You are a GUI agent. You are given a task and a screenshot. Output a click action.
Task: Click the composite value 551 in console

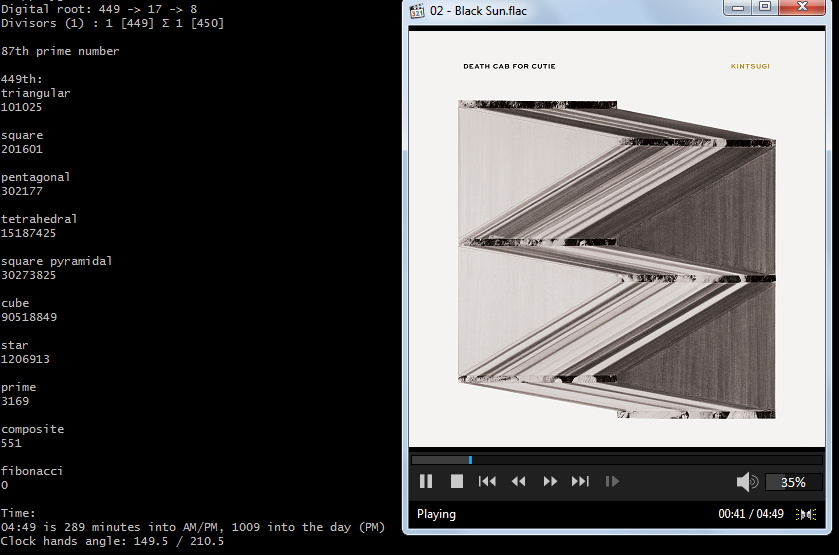(x=11, y=443)
